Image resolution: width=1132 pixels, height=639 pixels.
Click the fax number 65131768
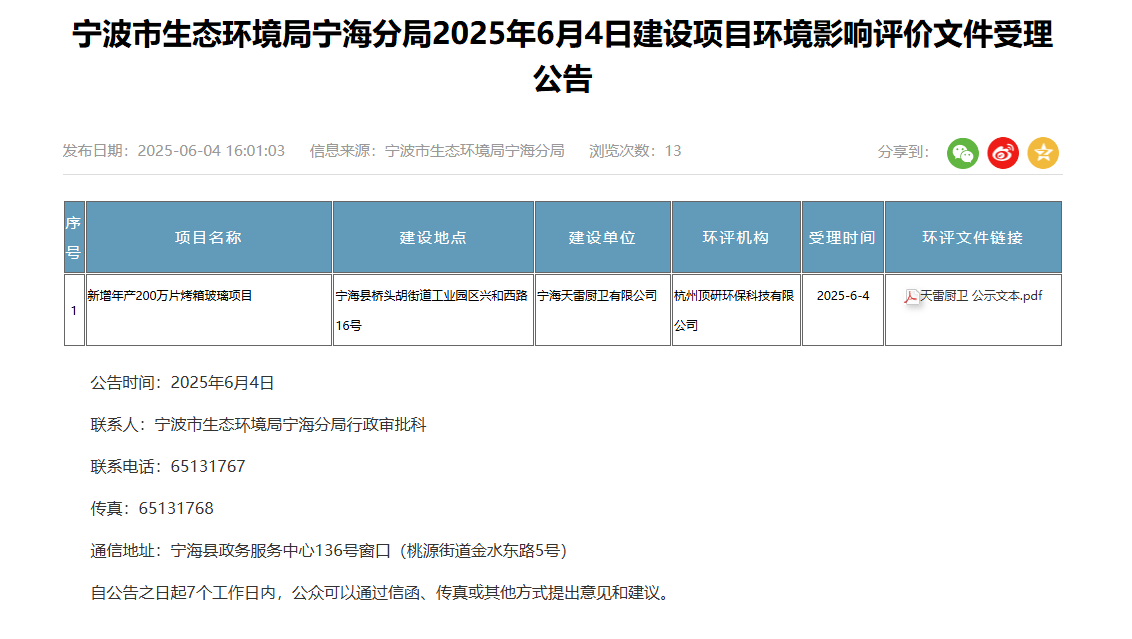coord(176,508)
